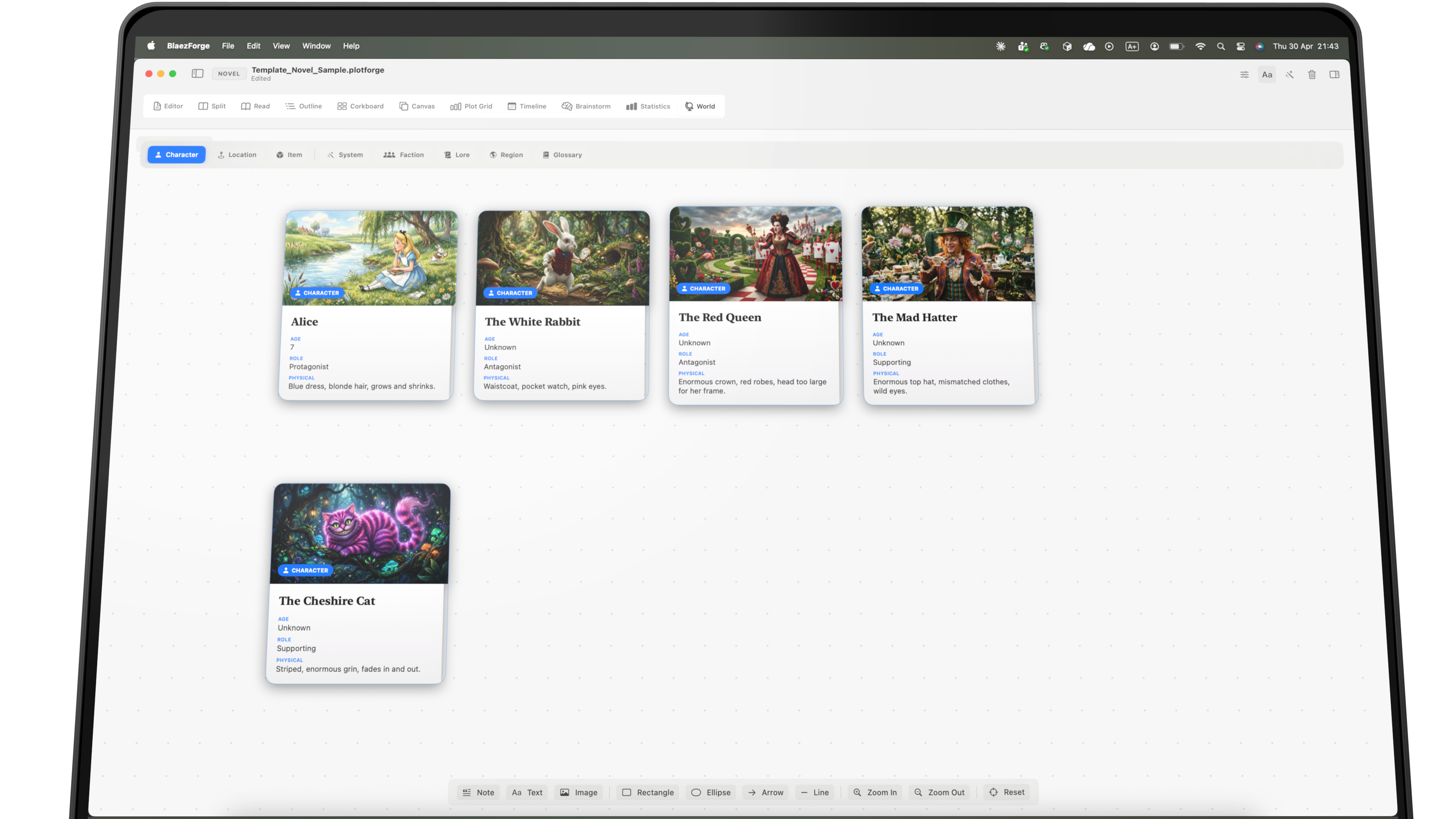1456x819 pixels.
Task: Click the CHARACTER badge on Alice's card
Action: tap(317, 293)
